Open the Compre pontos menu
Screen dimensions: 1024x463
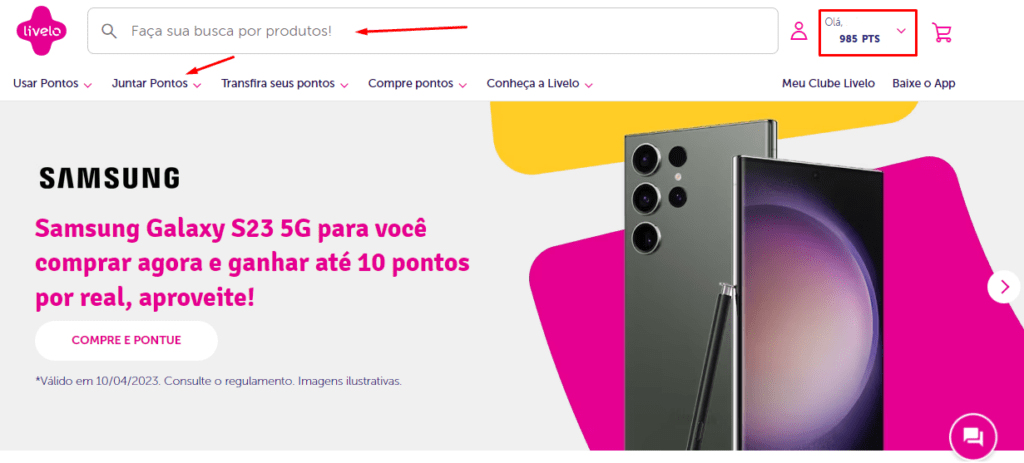[x=417, y=84]
